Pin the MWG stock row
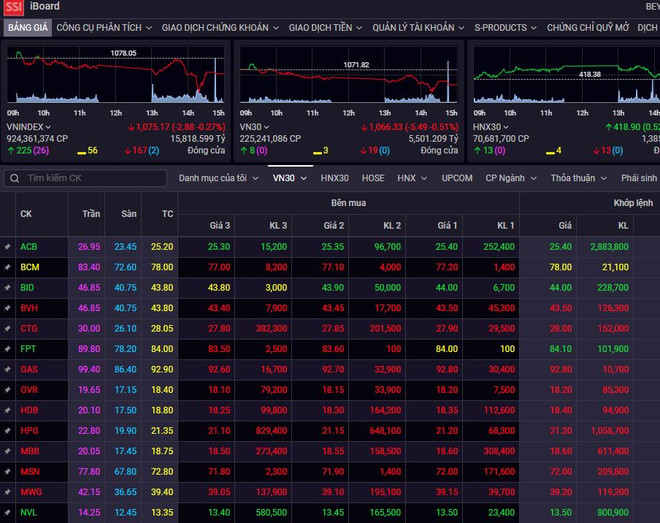 (x=8, y=492)
